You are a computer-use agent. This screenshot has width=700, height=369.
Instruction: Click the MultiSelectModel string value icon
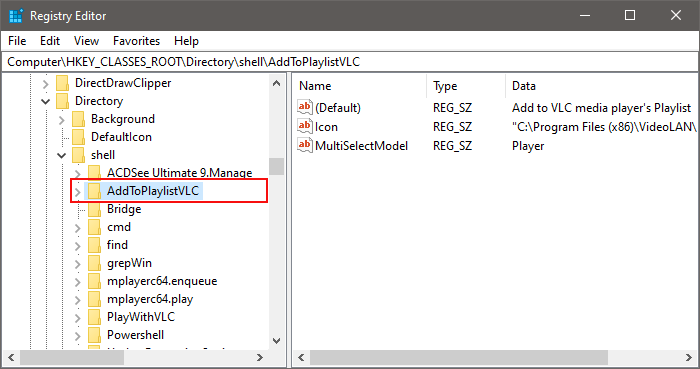(x=305, y=145)
